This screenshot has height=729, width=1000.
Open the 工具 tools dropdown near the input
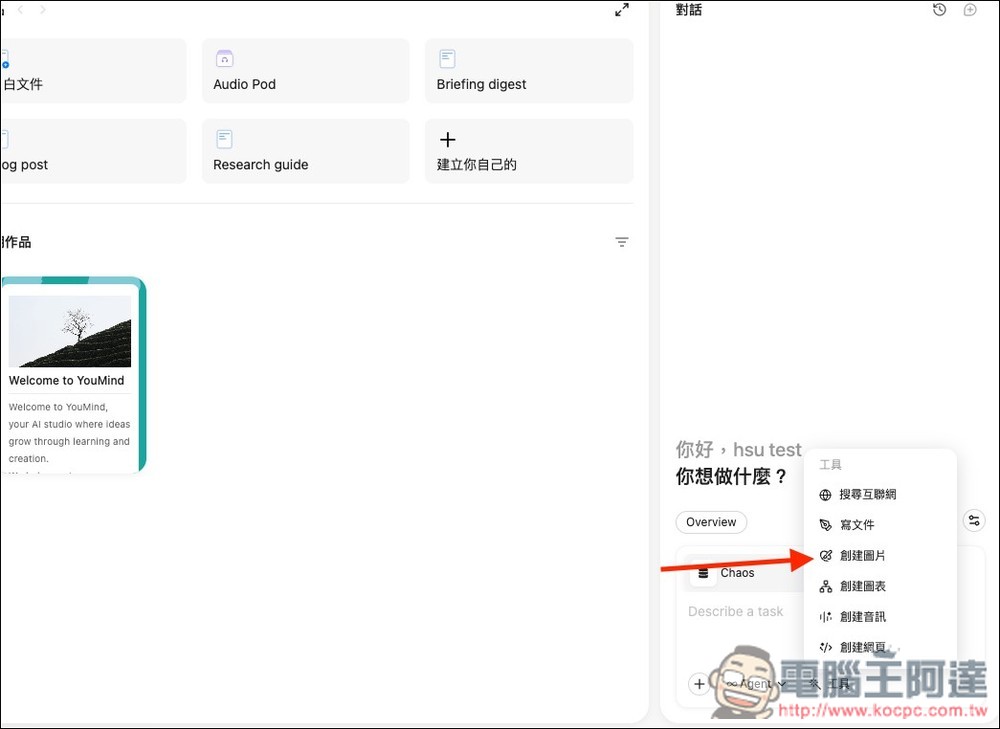(x=832, y=683)
